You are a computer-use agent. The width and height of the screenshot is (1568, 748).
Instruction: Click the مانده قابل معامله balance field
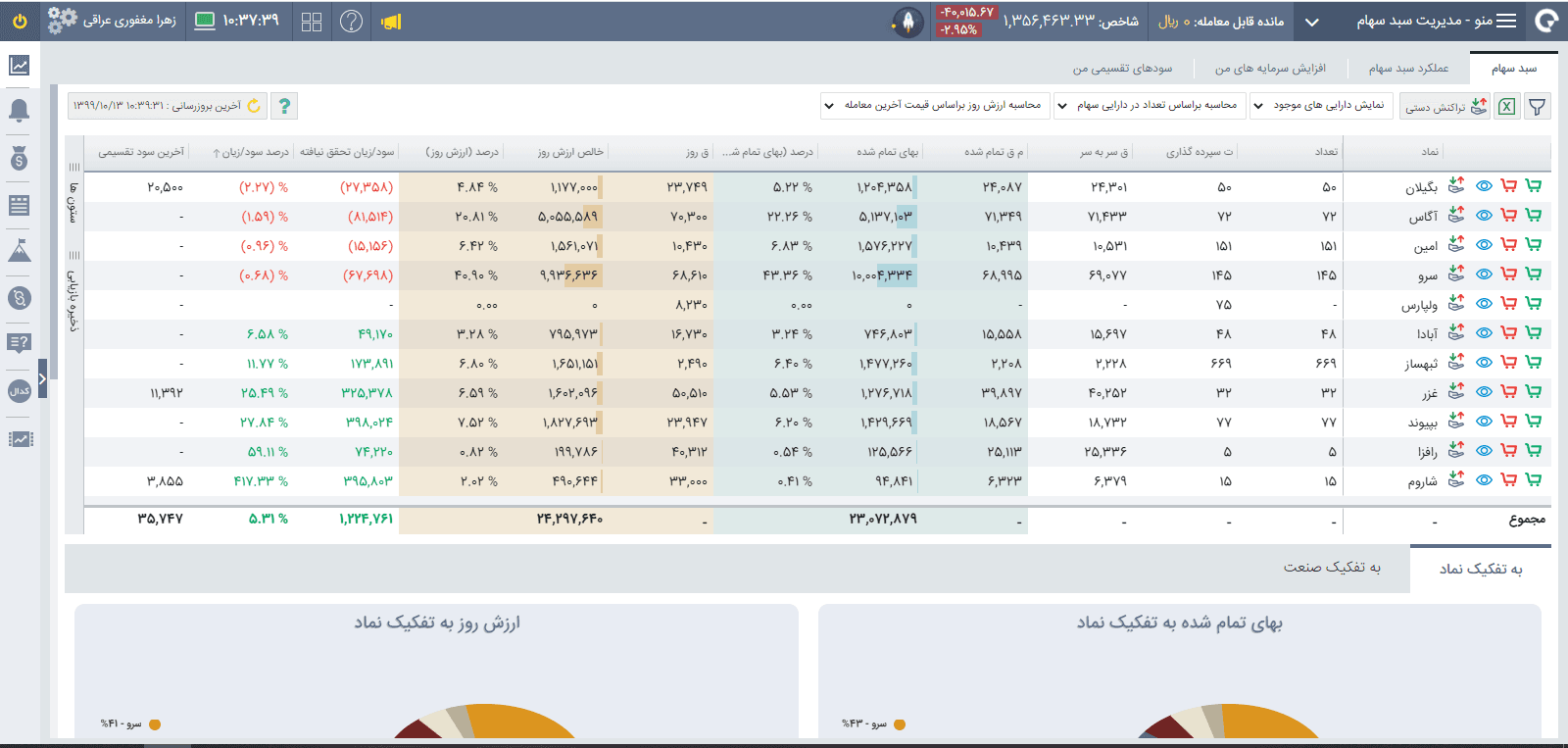pos(1221,22)
